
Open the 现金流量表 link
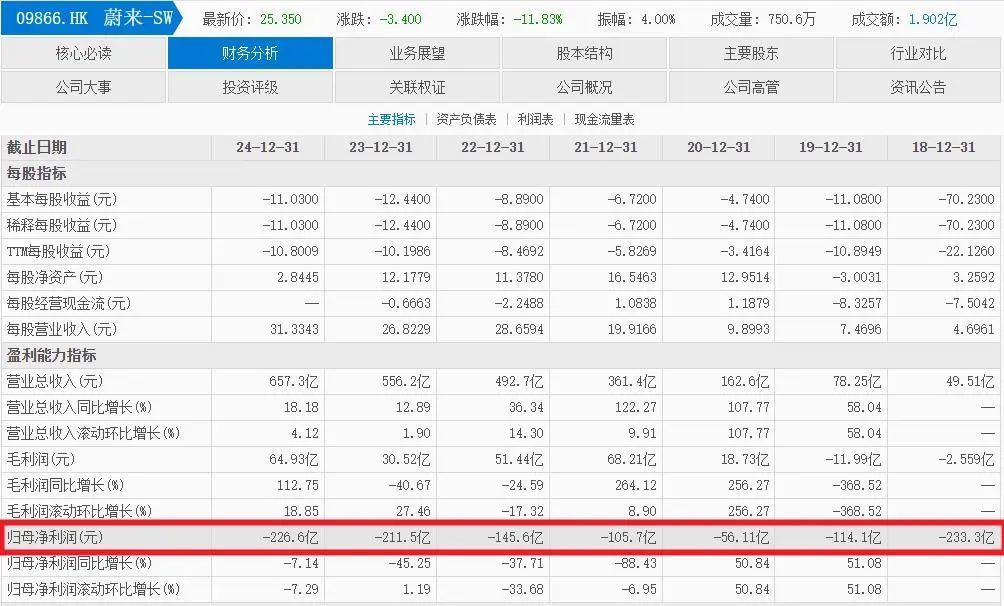coord(604,119)
